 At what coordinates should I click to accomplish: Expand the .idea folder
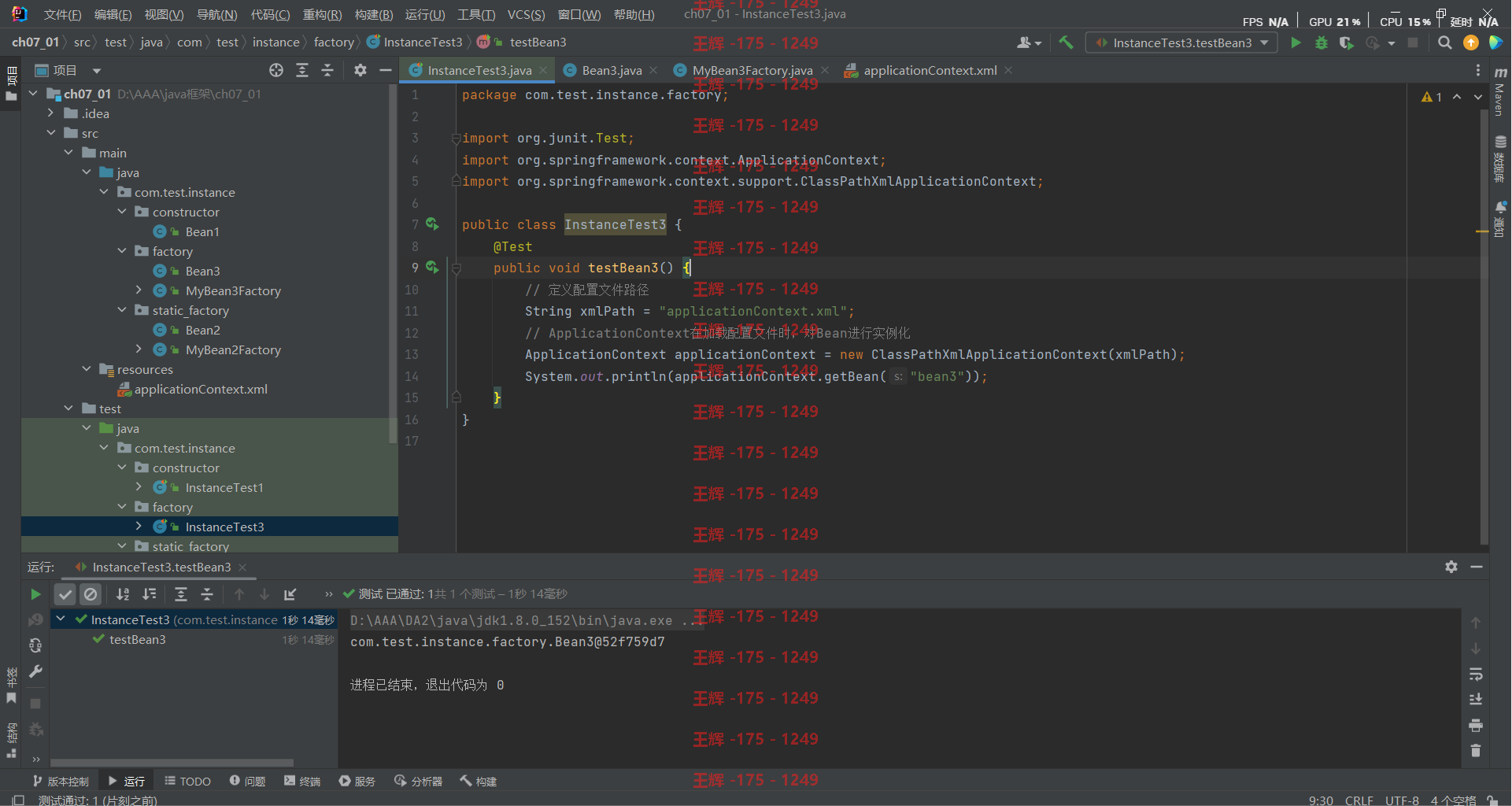coord(51,113)
